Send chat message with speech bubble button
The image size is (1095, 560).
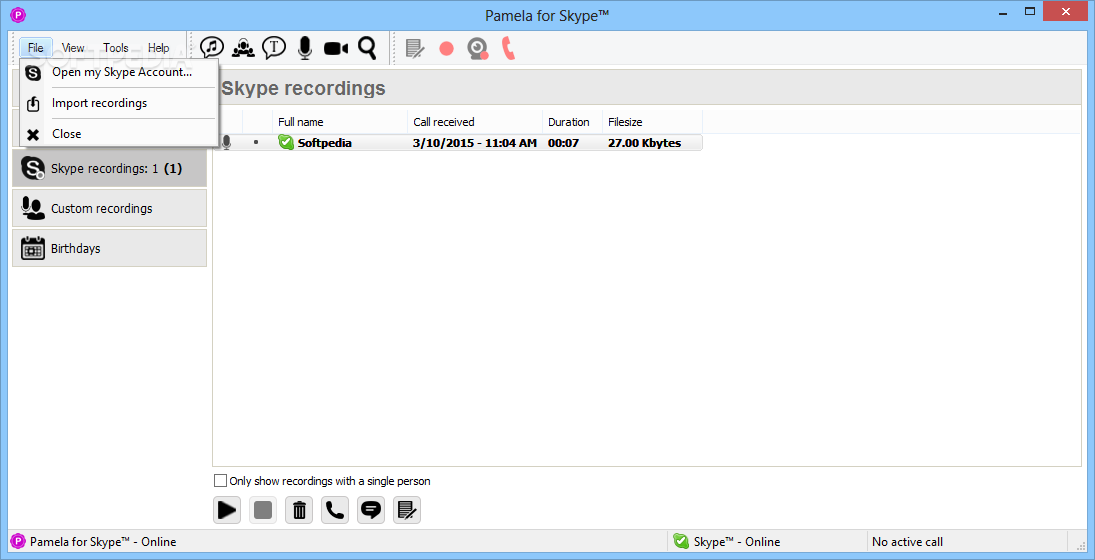click(371, 510)
